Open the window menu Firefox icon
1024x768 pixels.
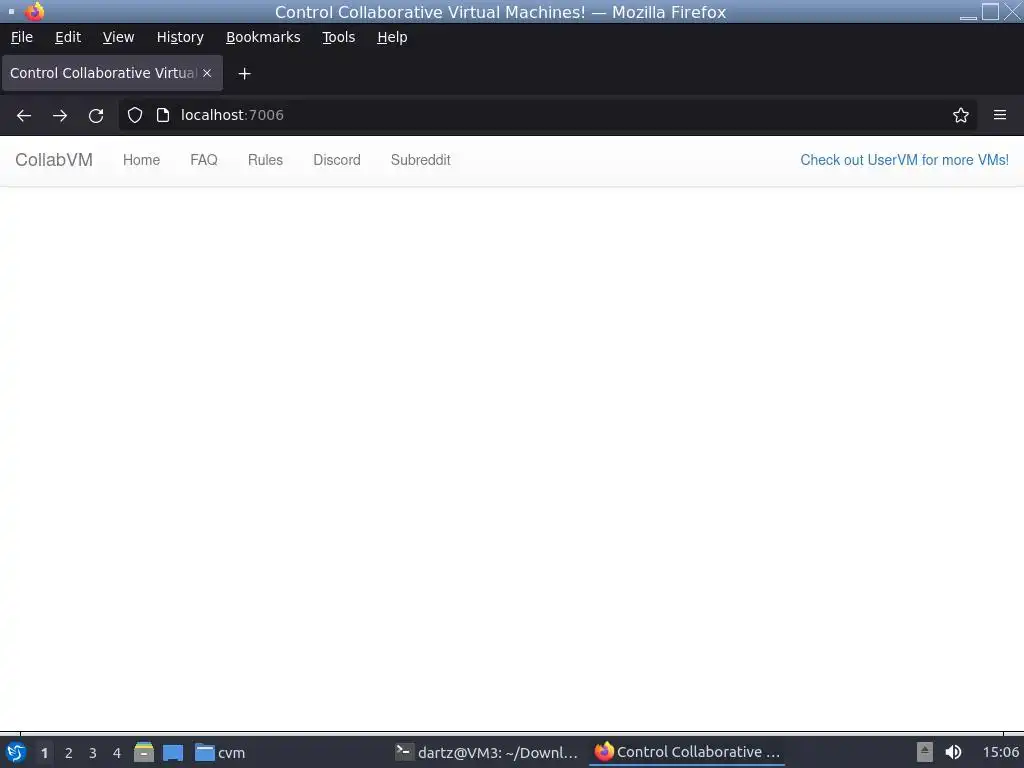[x=35, y=12]
